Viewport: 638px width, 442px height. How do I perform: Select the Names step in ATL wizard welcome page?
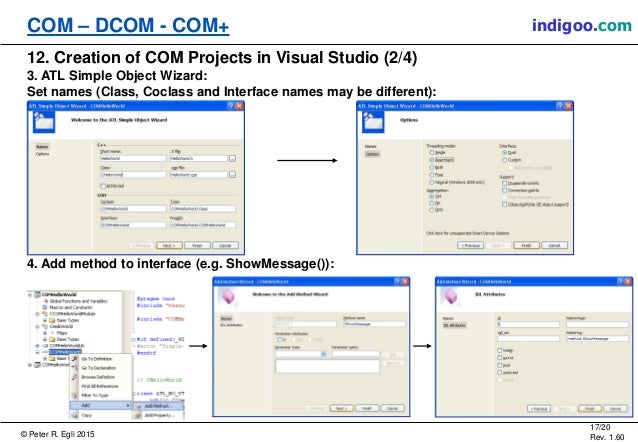tap(42, 147)
